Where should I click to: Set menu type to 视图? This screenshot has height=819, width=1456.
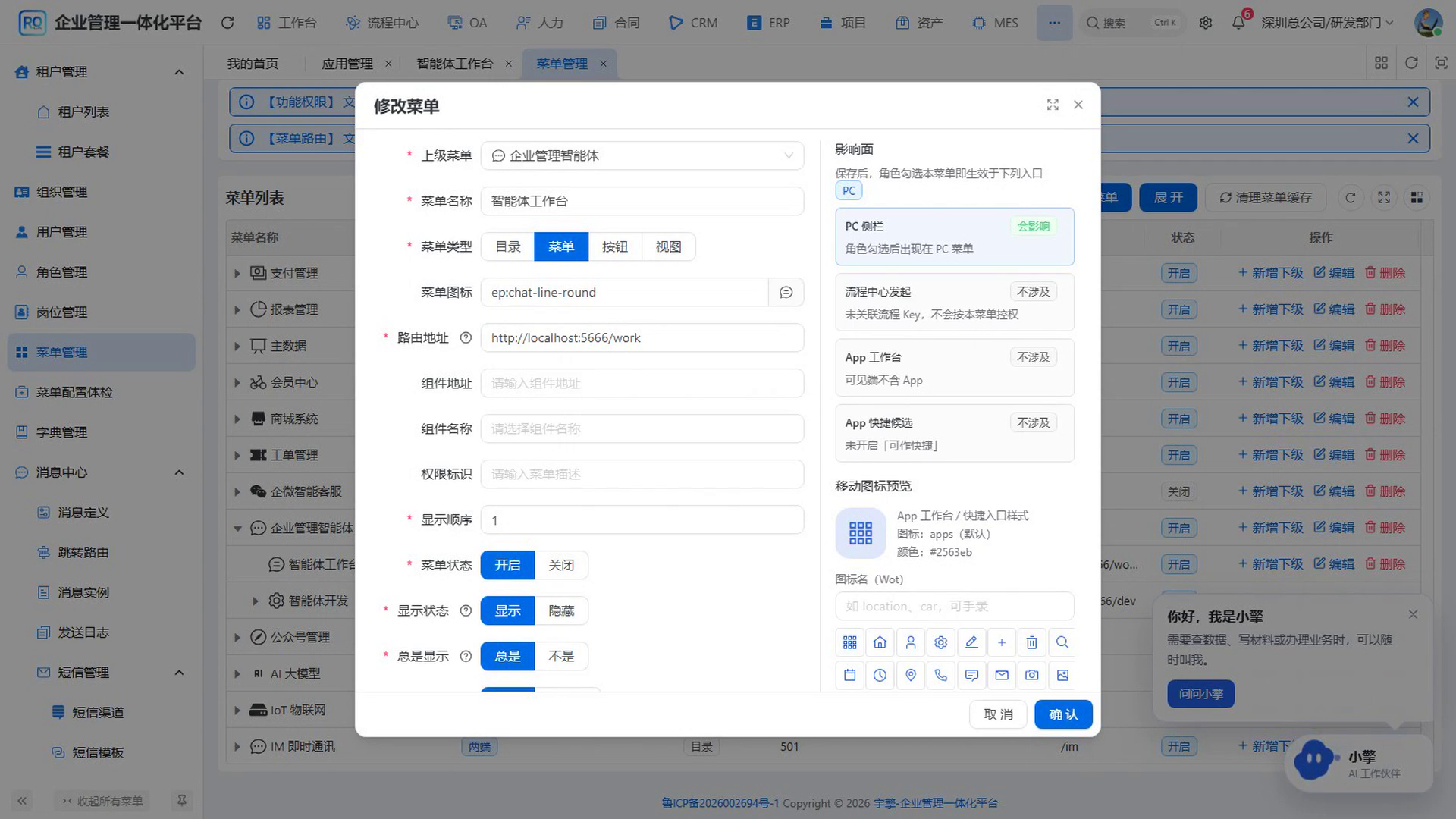668,246
